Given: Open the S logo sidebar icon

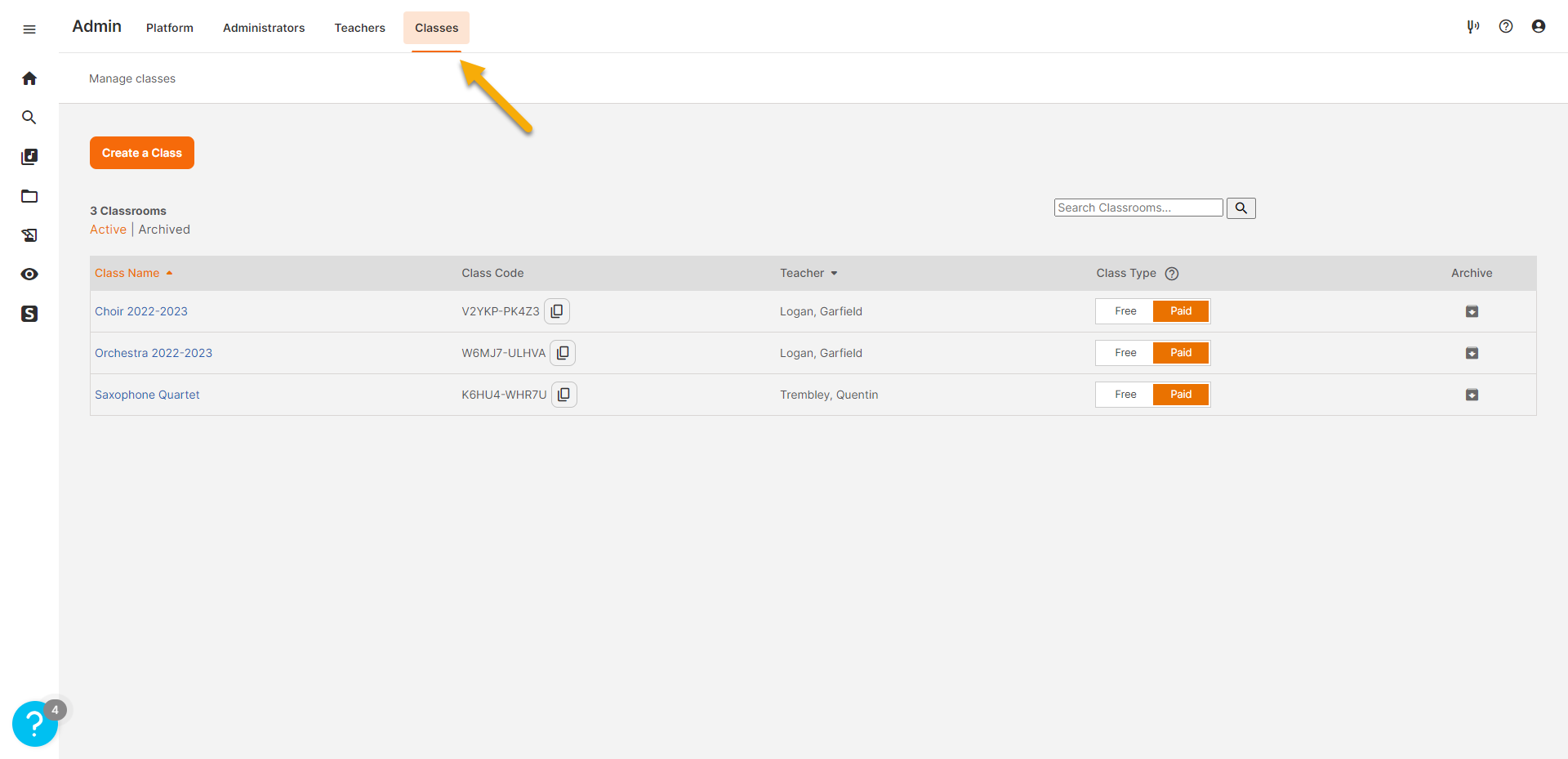Looking at the screenshot, I should 29,314.
